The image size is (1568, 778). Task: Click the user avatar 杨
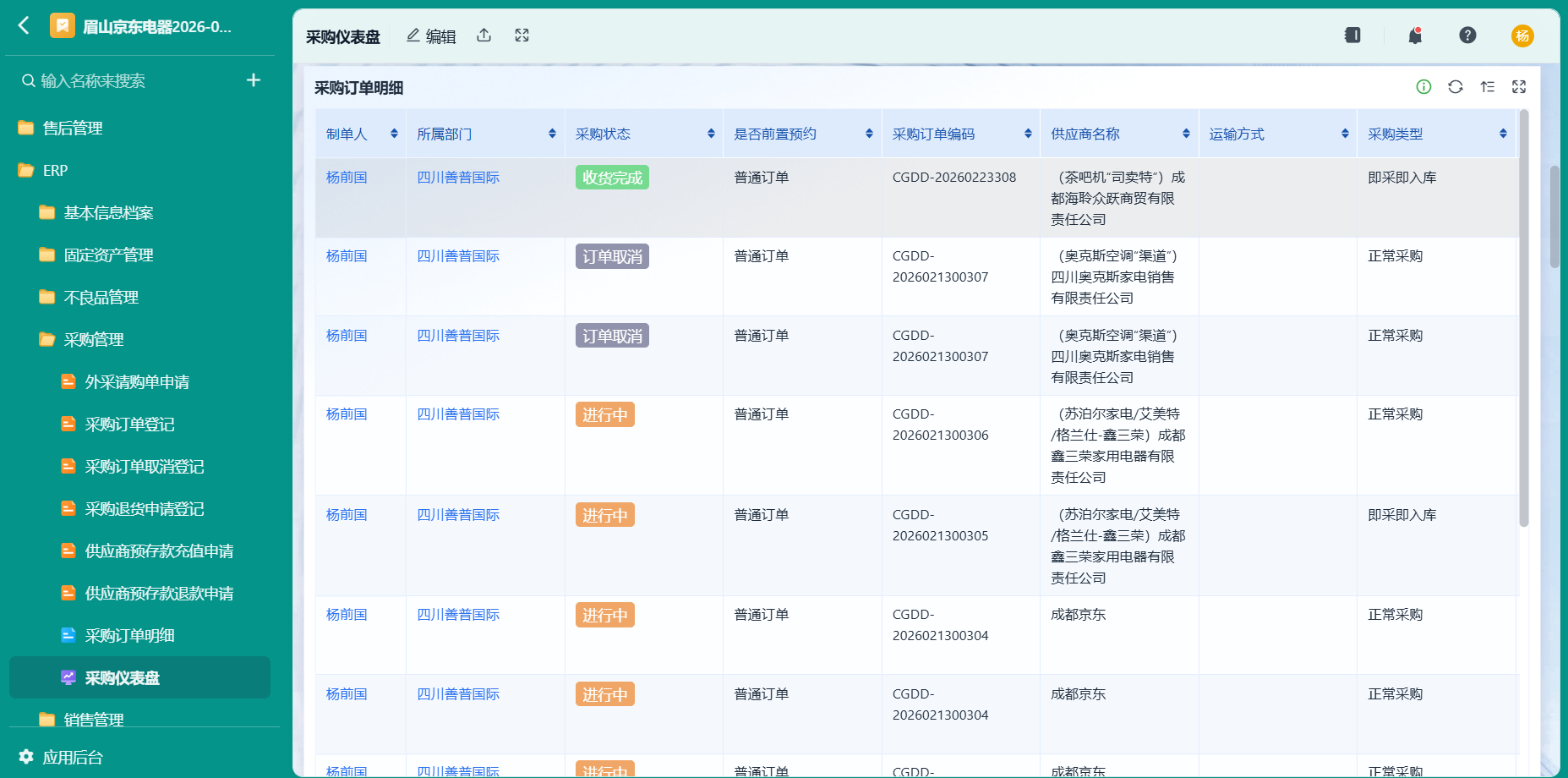tap(1522, 36)
